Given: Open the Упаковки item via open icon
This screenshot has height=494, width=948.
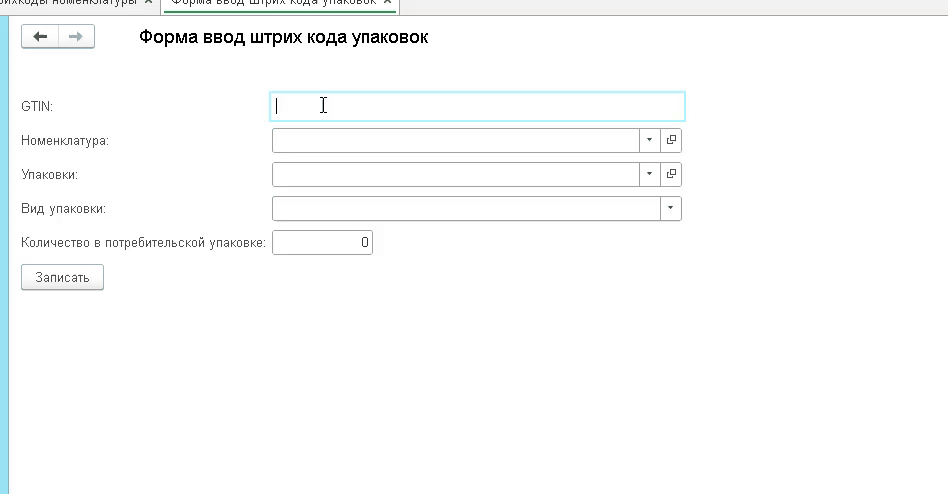Looking at the screenshot, I should (x=671, y=174).
